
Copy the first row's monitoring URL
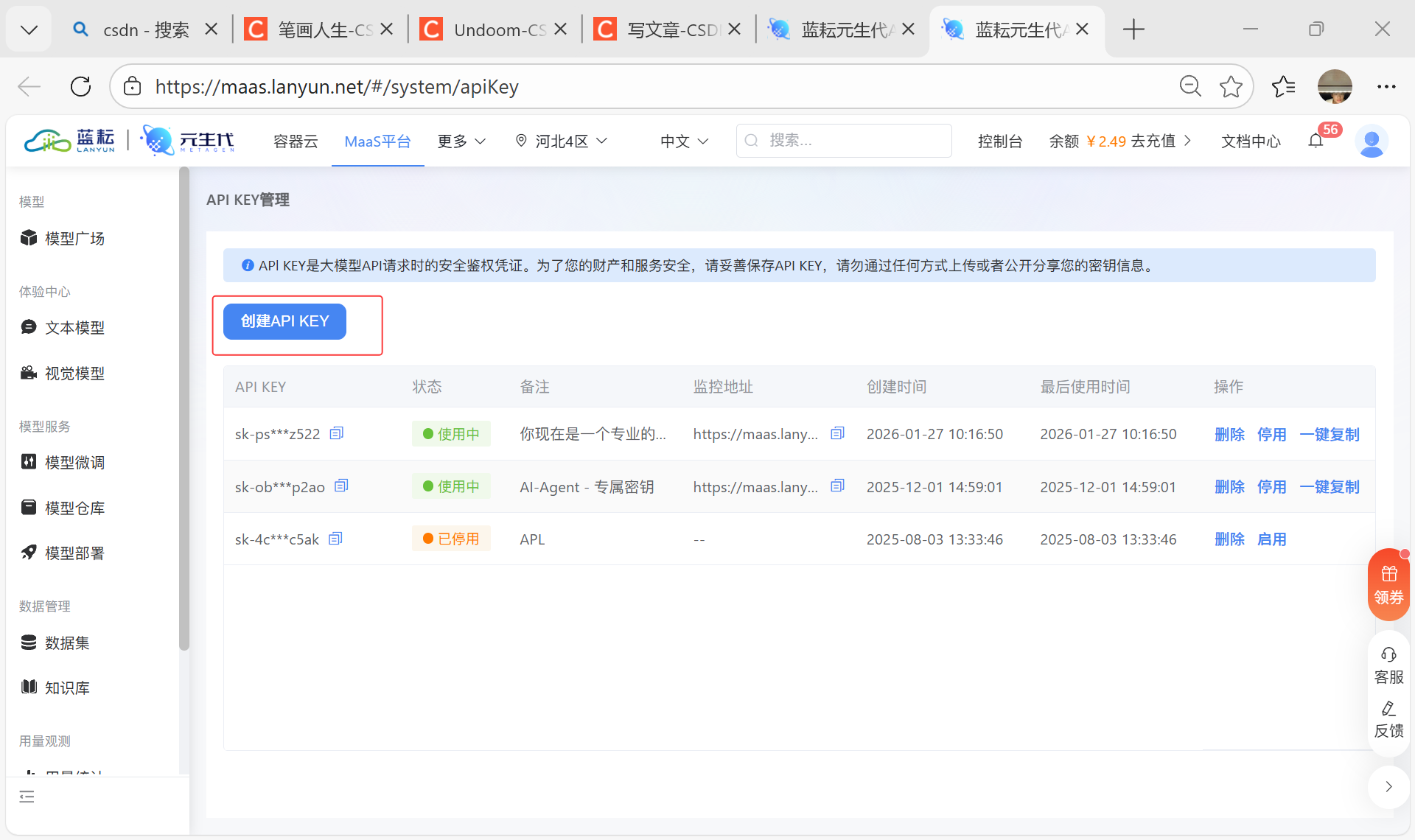(837, 433)
